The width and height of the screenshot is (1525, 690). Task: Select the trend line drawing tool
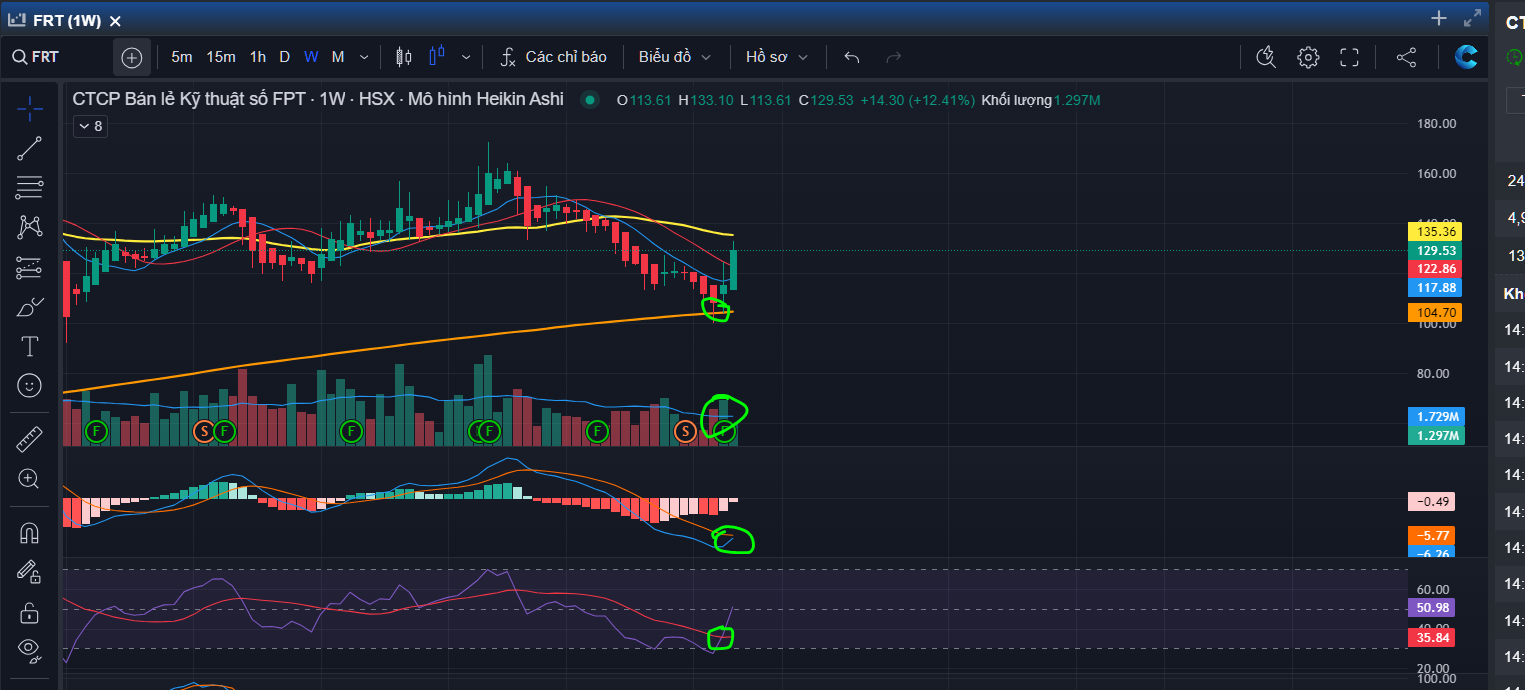[30, 149]
